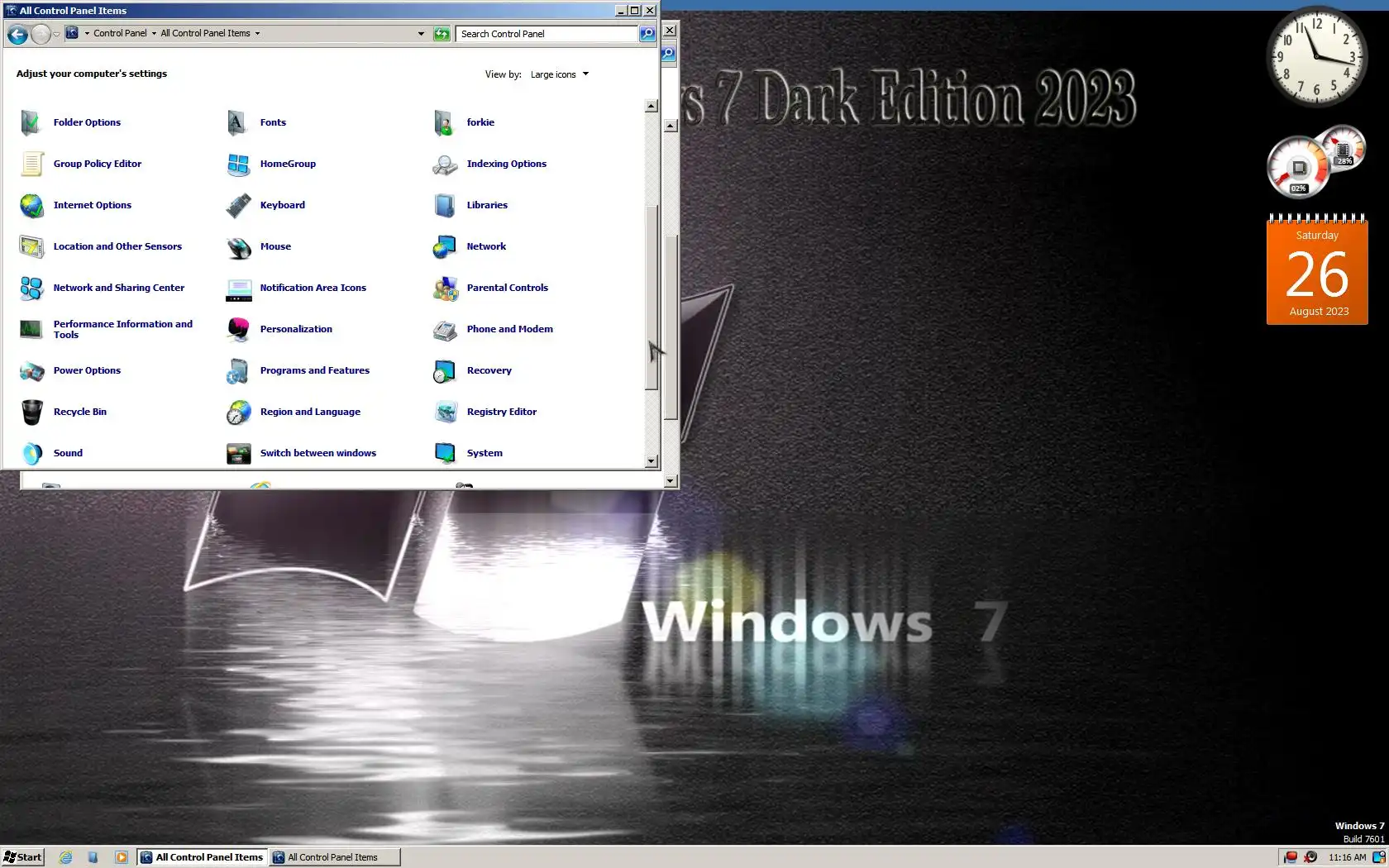Image resolution: width=1389 pixels, height=868 pixels.
Task: Click the front window scrollbar up arrow
Action: coord(652,106)
